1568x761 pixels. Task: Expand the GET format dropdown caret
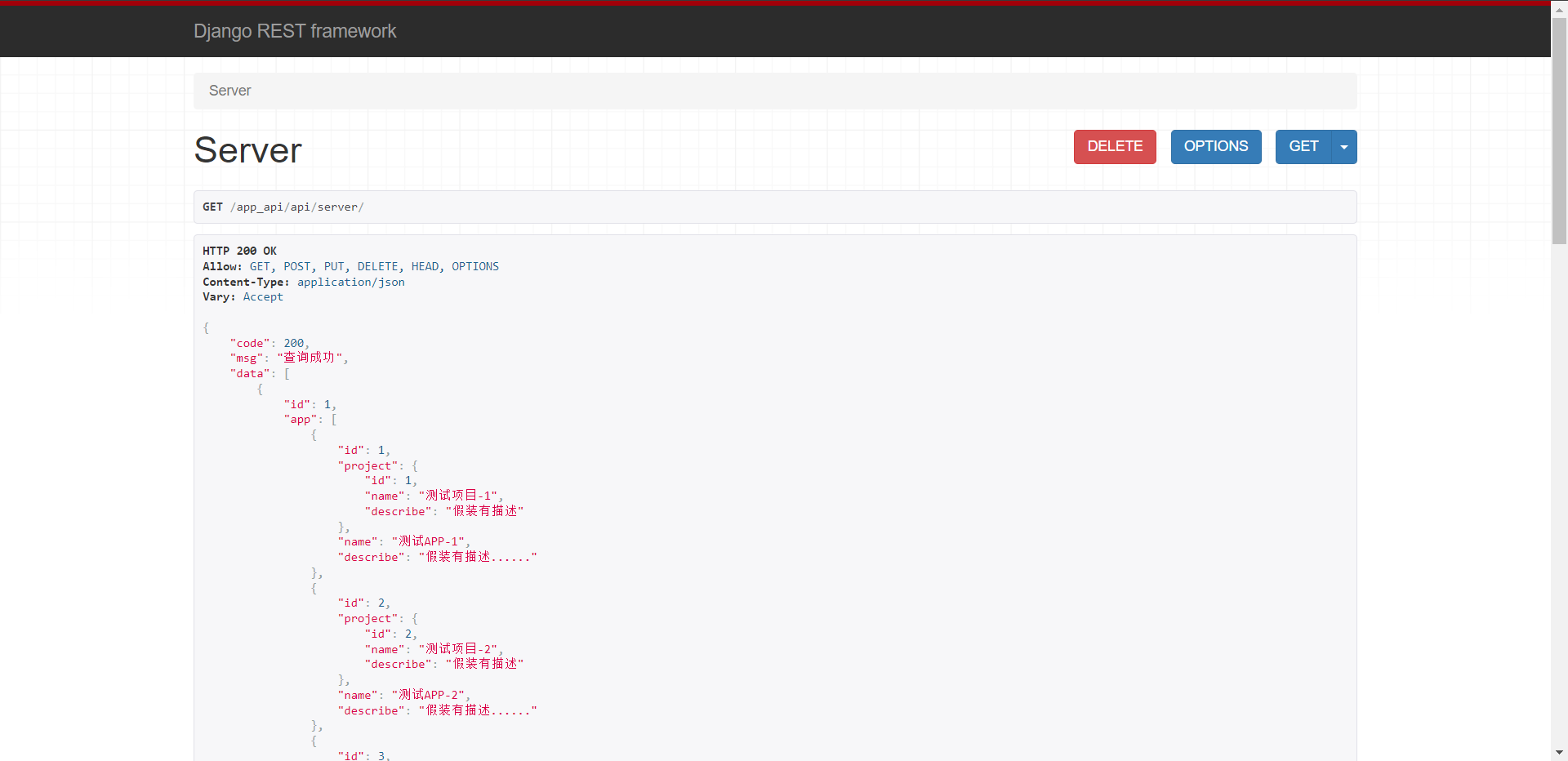[1344, 147]
